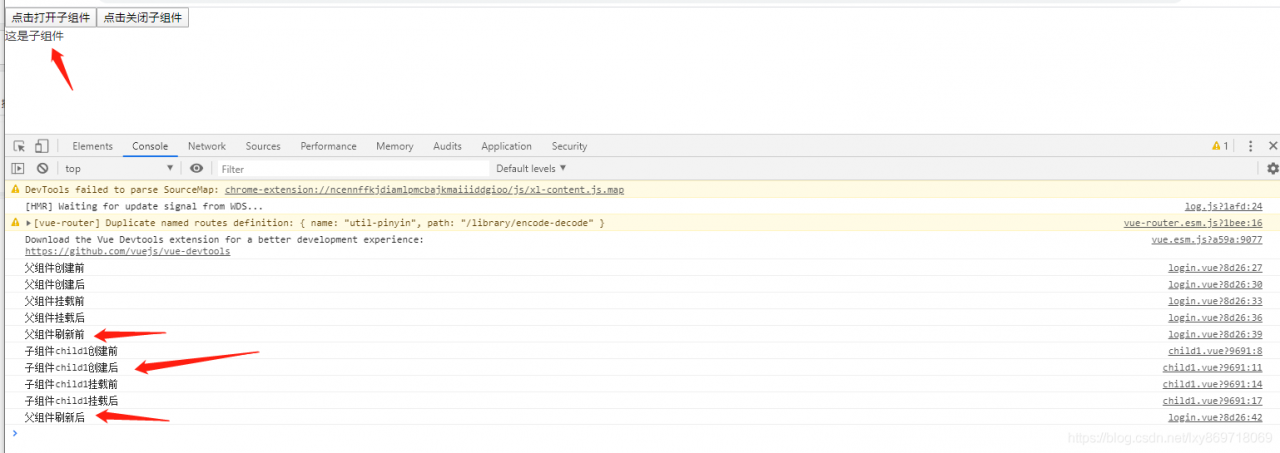Open the log.js?1afd:24 source link
The width and height of the screenshot is (1280, 453).
pyautogui.click(x=1223, y=206)
